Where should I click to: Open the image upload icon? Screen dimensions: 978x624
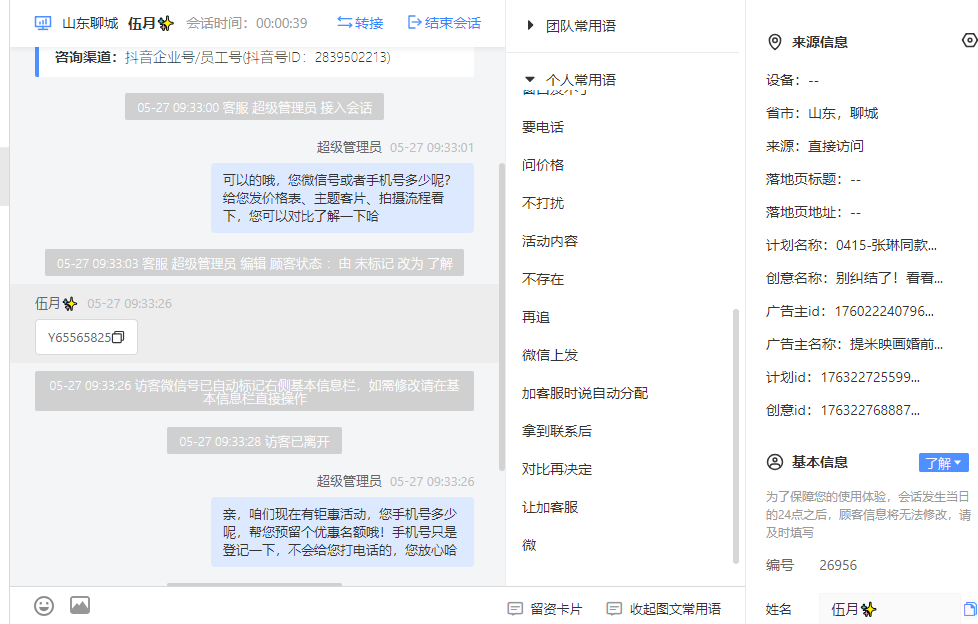tap(80, 605)
